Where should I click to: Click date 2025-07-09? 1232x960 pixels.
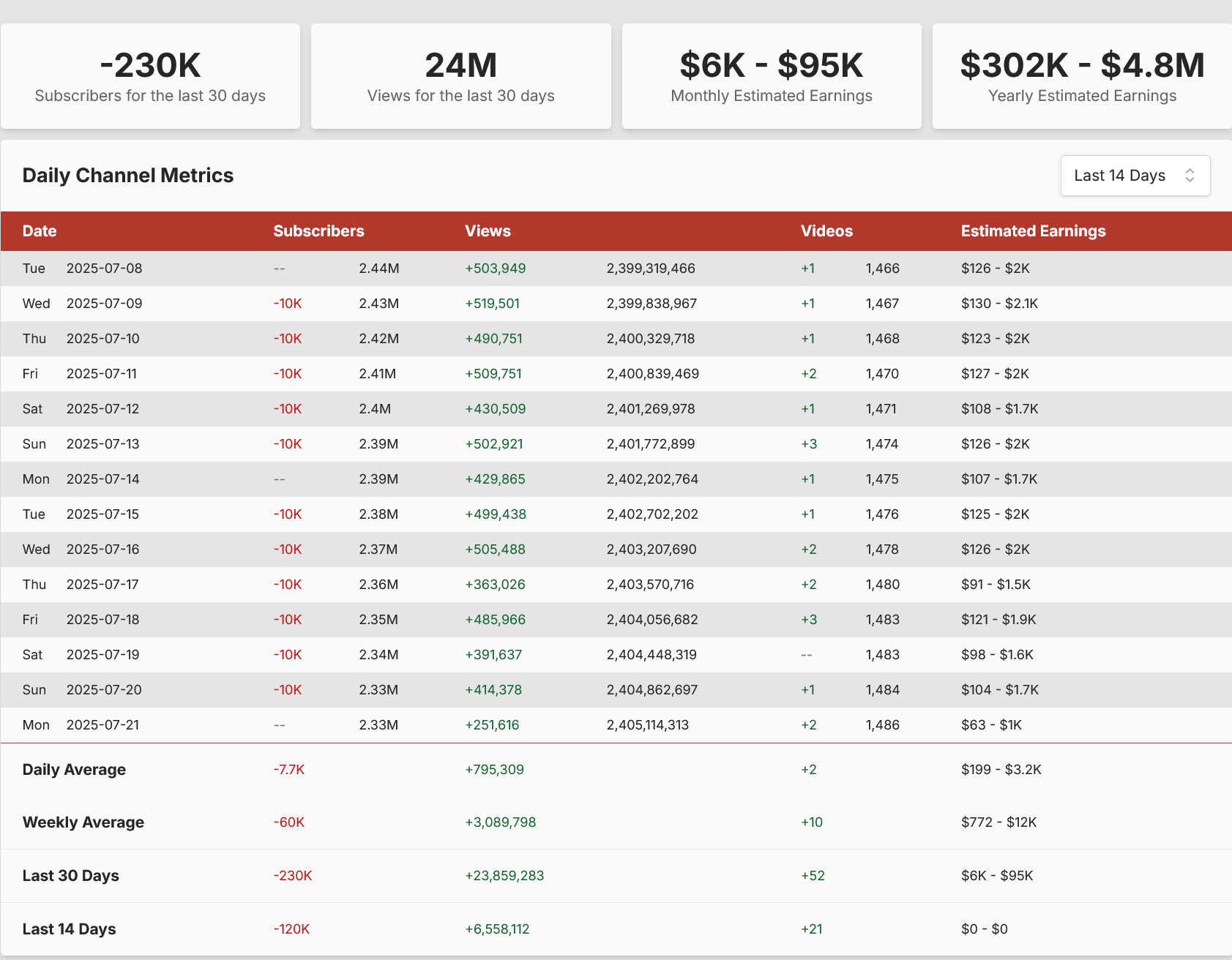pyautogui.click(x=105, y=304)
